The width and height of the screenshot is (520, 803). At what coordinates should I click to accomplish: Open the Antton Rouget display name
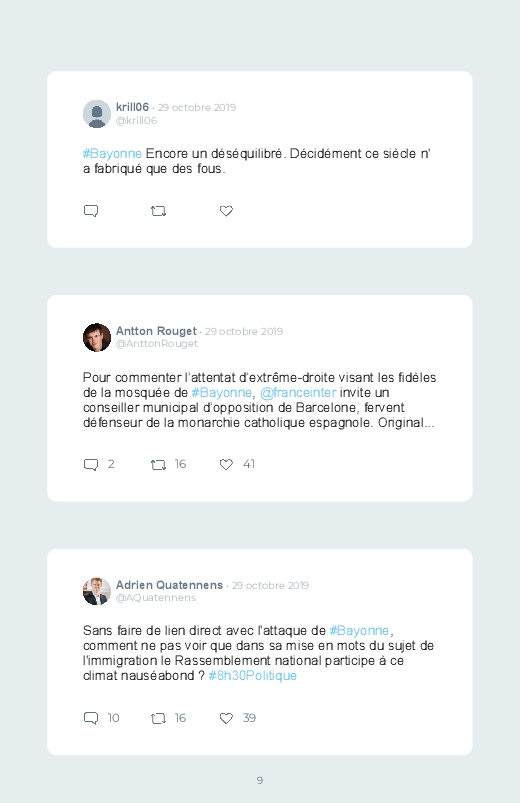point(156,331)
